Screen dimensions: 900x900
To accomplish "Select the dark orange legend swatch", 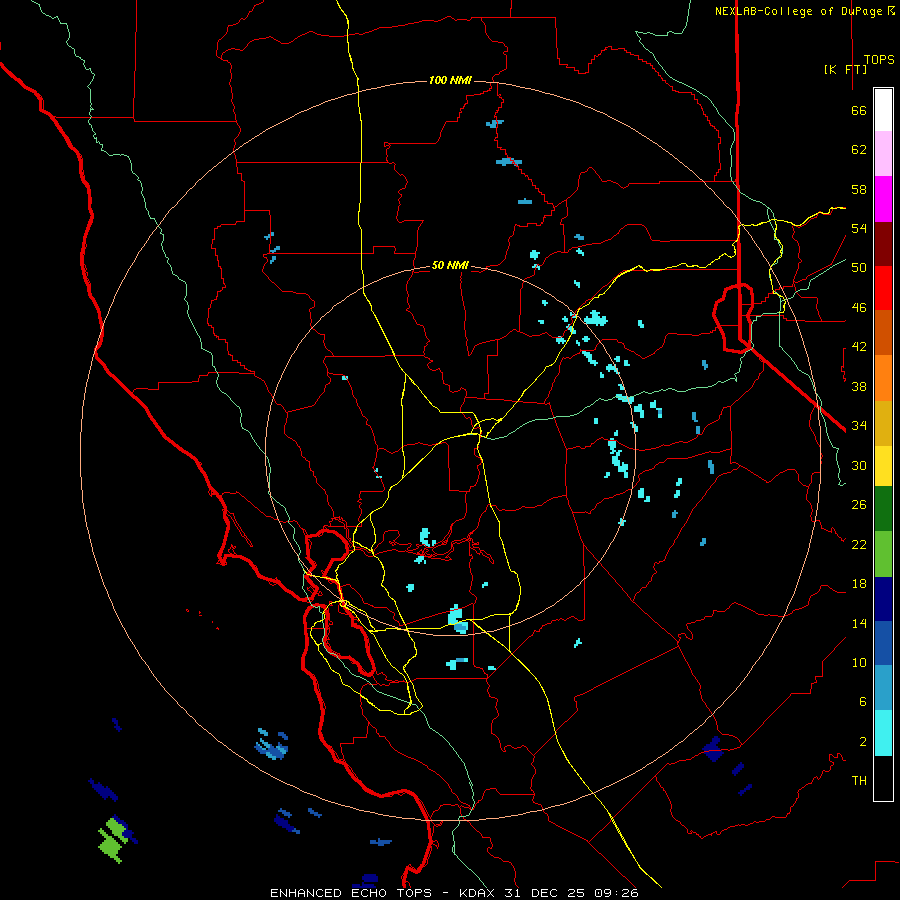I will point(883,332).
